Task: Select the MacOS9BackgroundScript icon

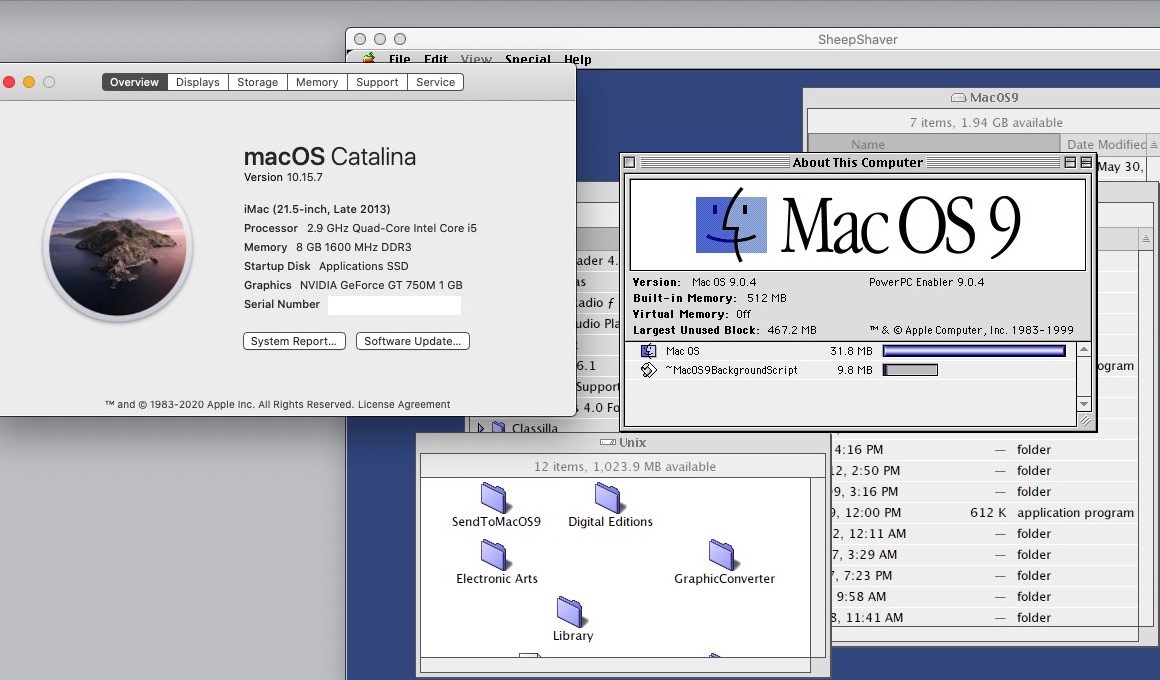Action: pos(648,370)
